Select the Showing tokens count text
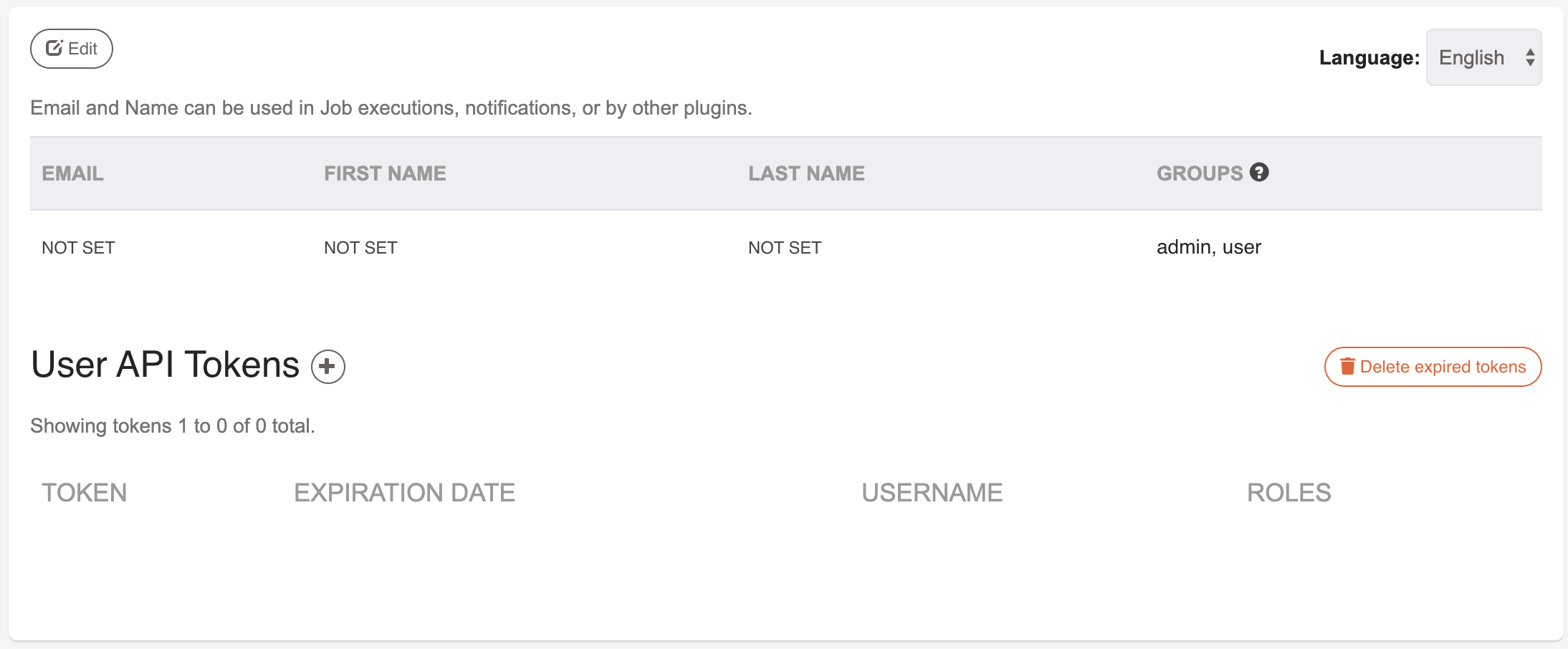1568x649 pixels. [x=172, y=425]
